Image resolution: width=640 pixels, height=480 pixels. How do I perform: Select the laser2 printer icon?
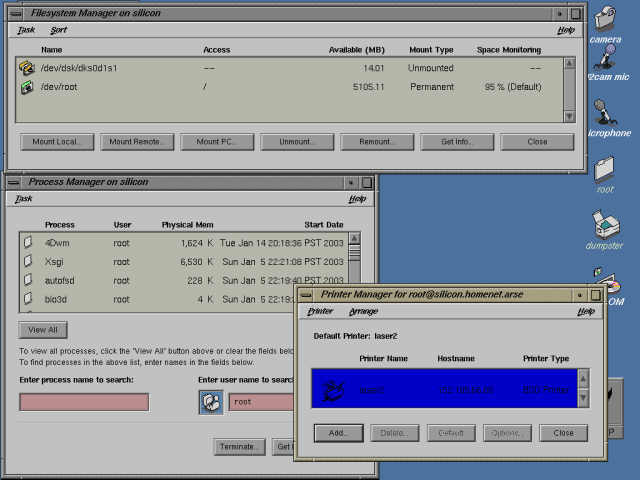click(333, 388)
